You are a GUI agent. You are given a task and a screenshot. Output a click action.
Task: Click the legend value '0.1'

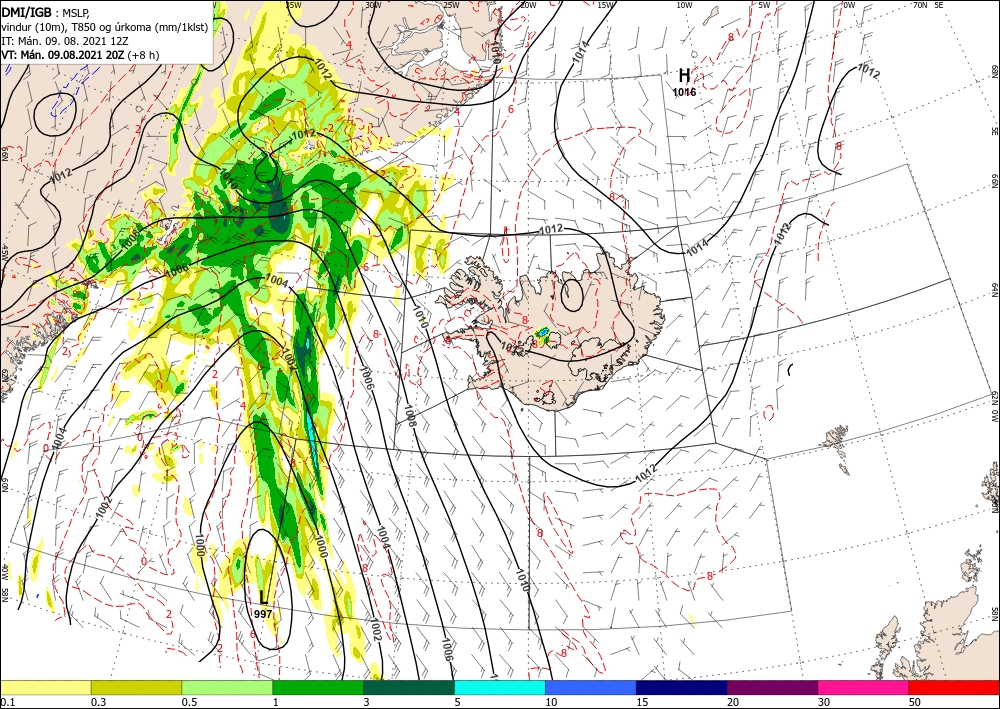click(6, 702)
